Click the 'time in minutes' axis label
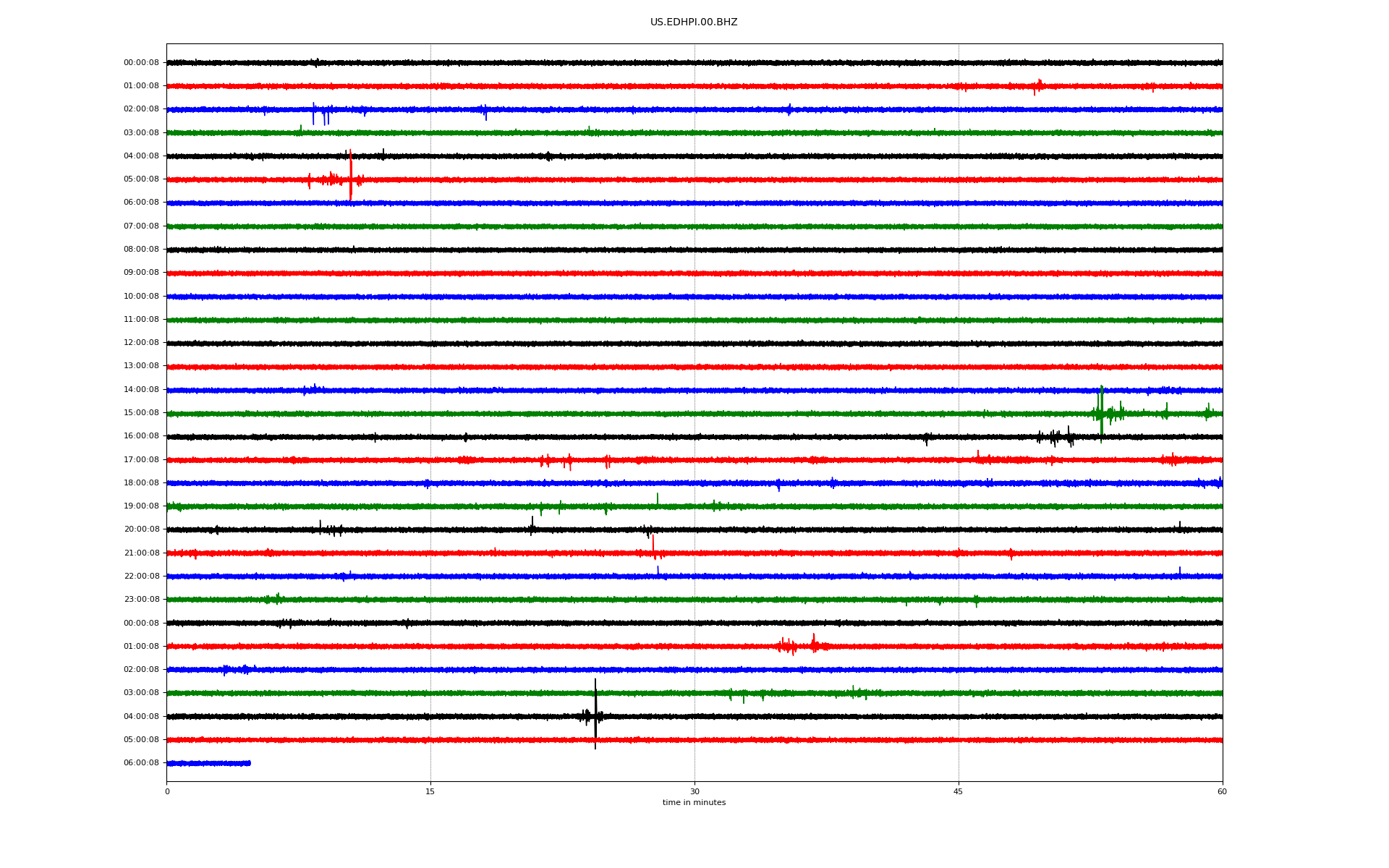Viewport: 1389px width, 868px height. click(694, 803)
